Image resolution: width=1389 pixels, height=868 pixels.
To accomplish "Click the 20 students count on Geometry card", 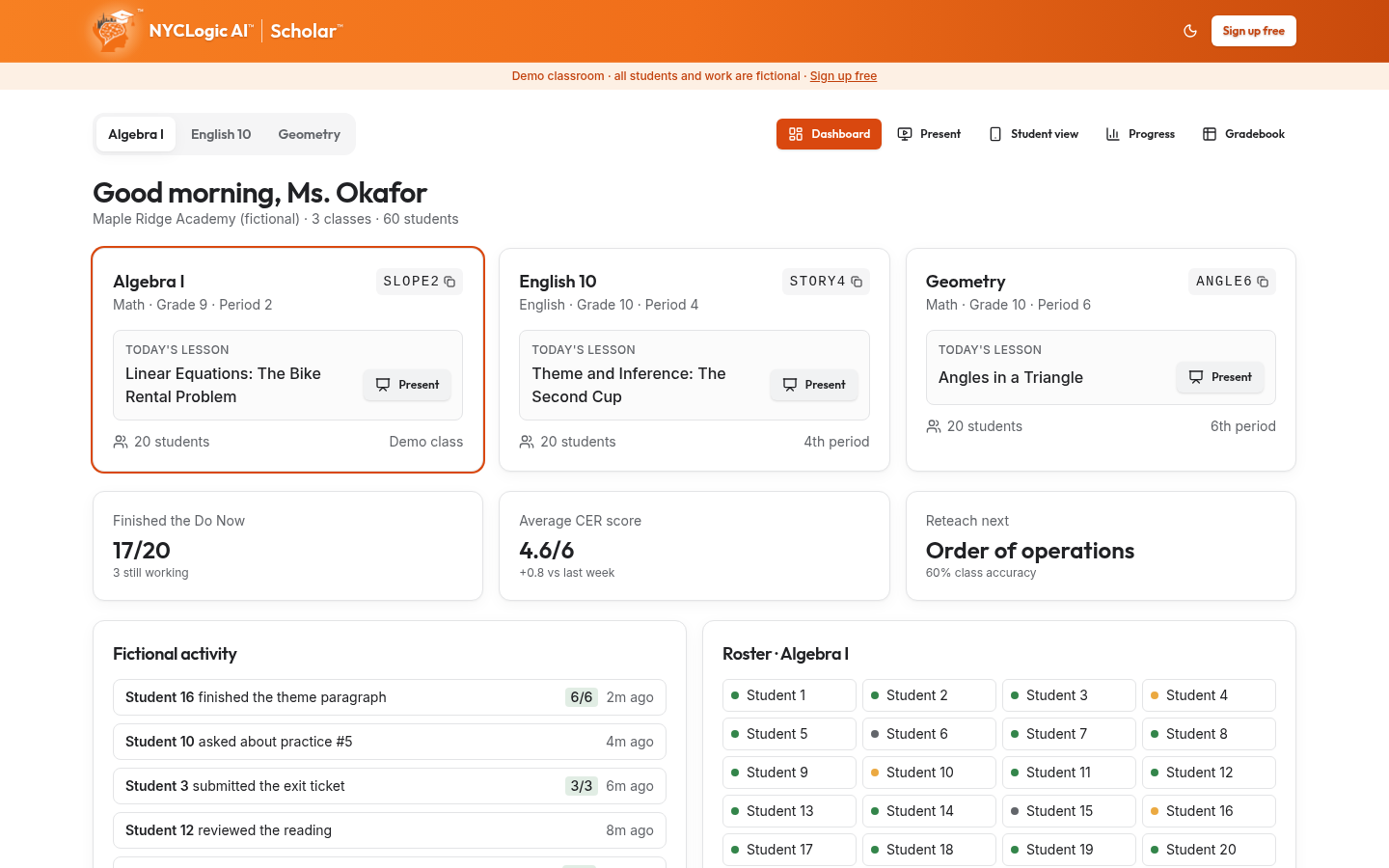I will pos(974,426).
